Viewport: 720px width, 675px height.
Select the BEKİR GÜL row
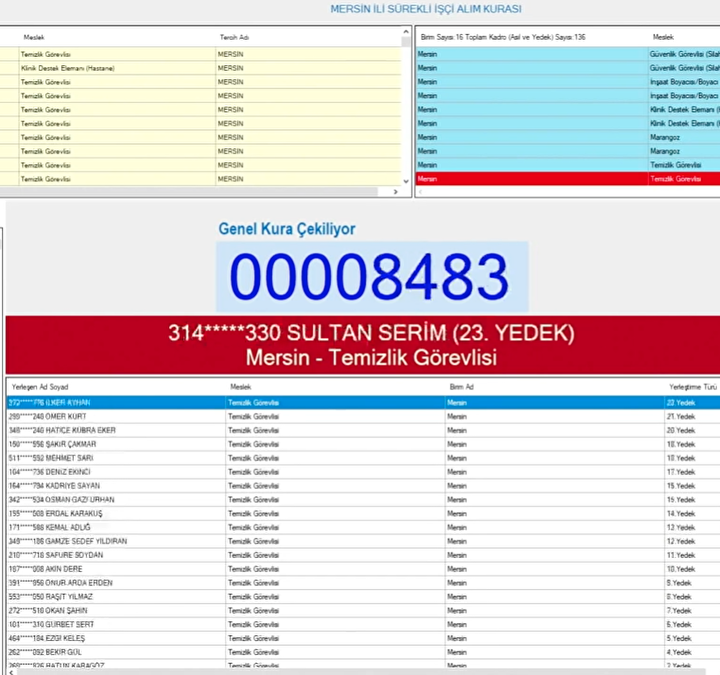click(x=363, y=652)
